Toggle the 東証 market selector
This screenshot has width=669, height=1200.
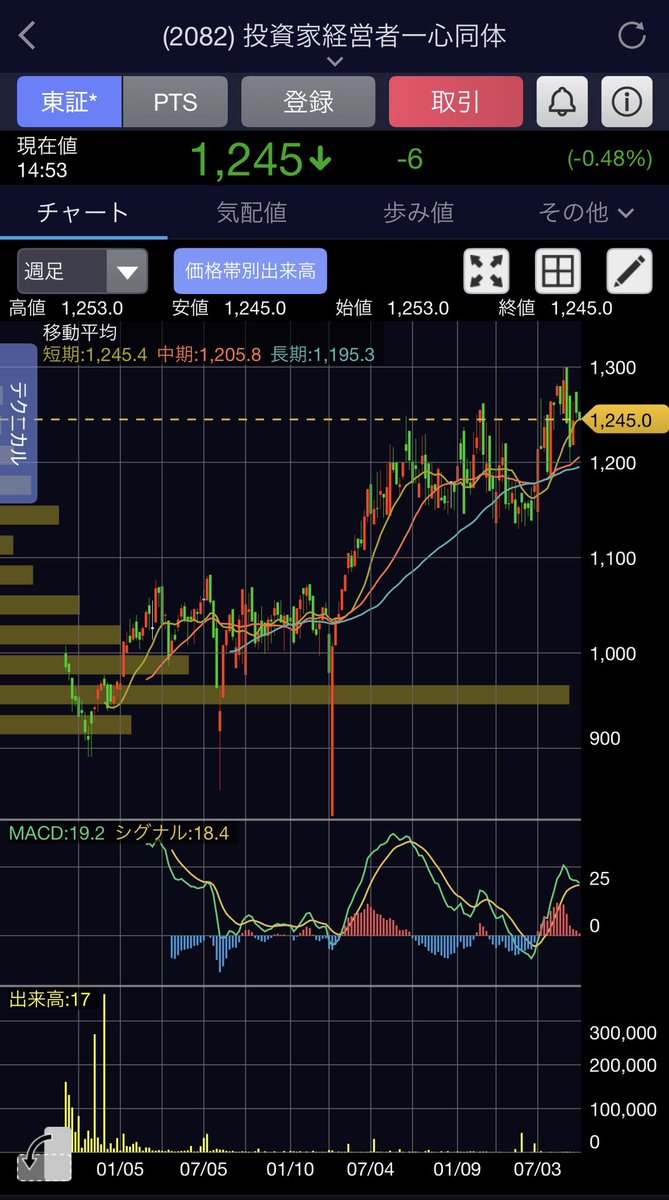tap(69, 102)
